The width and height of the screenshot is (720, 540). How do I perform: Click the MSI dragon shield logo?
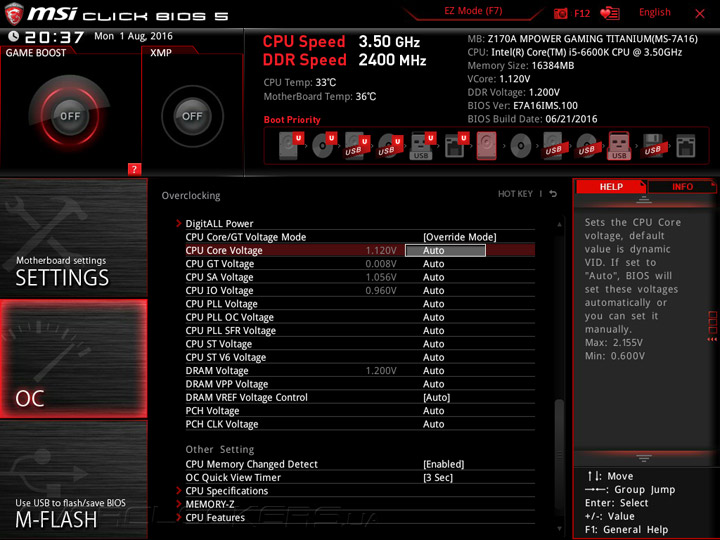pos(14,13)
